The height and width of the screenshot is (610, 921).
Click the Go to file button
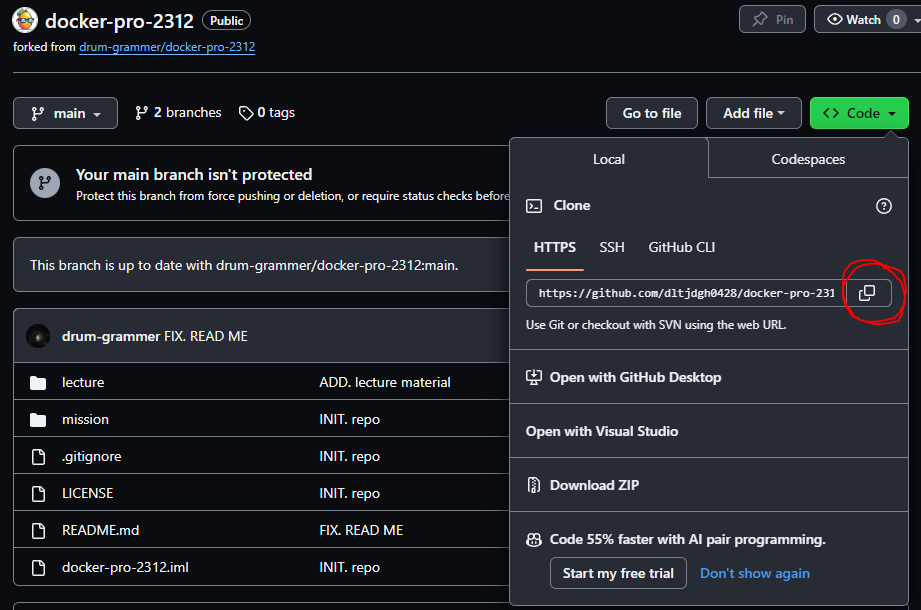point(652,113)
